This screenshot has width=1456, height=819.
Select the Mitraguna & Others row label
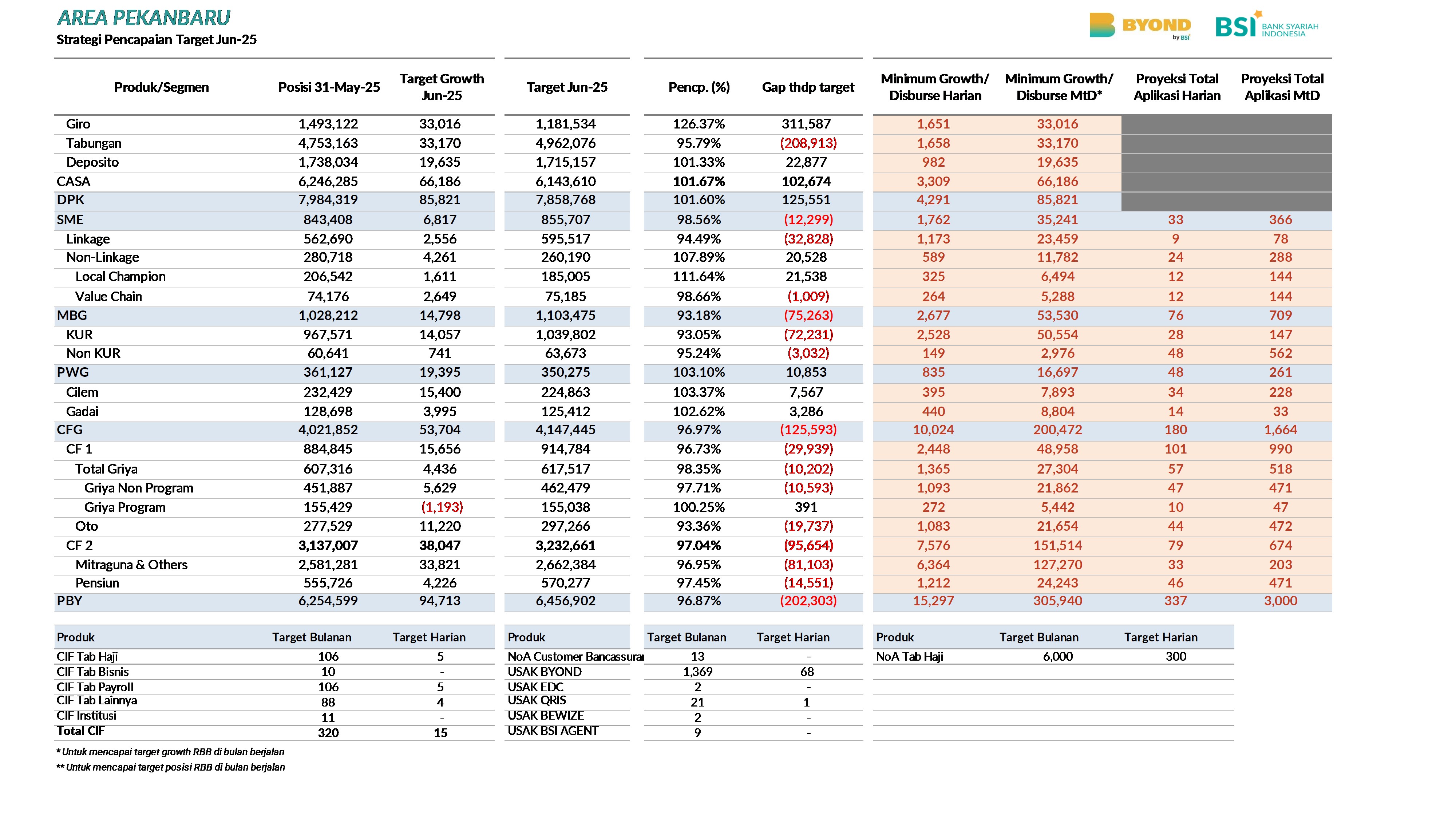(x=131, y=565)
